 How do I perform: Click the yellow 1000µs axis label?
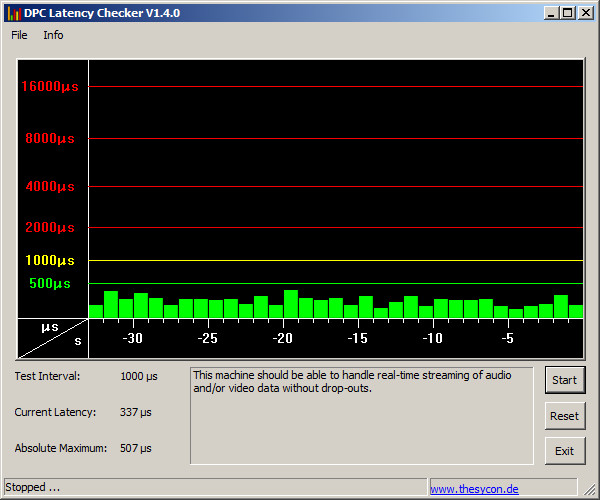50,261
